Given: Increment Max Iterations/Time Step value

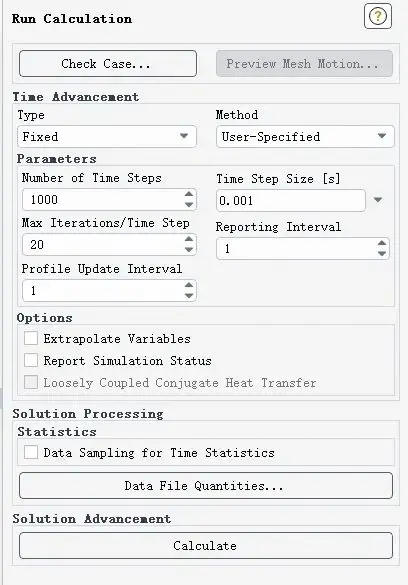Looking at the screenshot, I should tap(189, 239).
